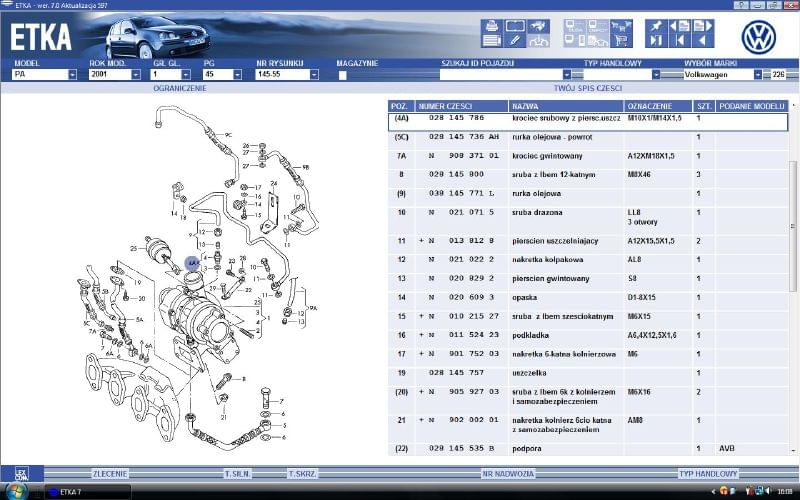This screenshot has width=800, height=500.
Task: Click the LexCom logo icon at bottom left
Action: pos(21,473)
